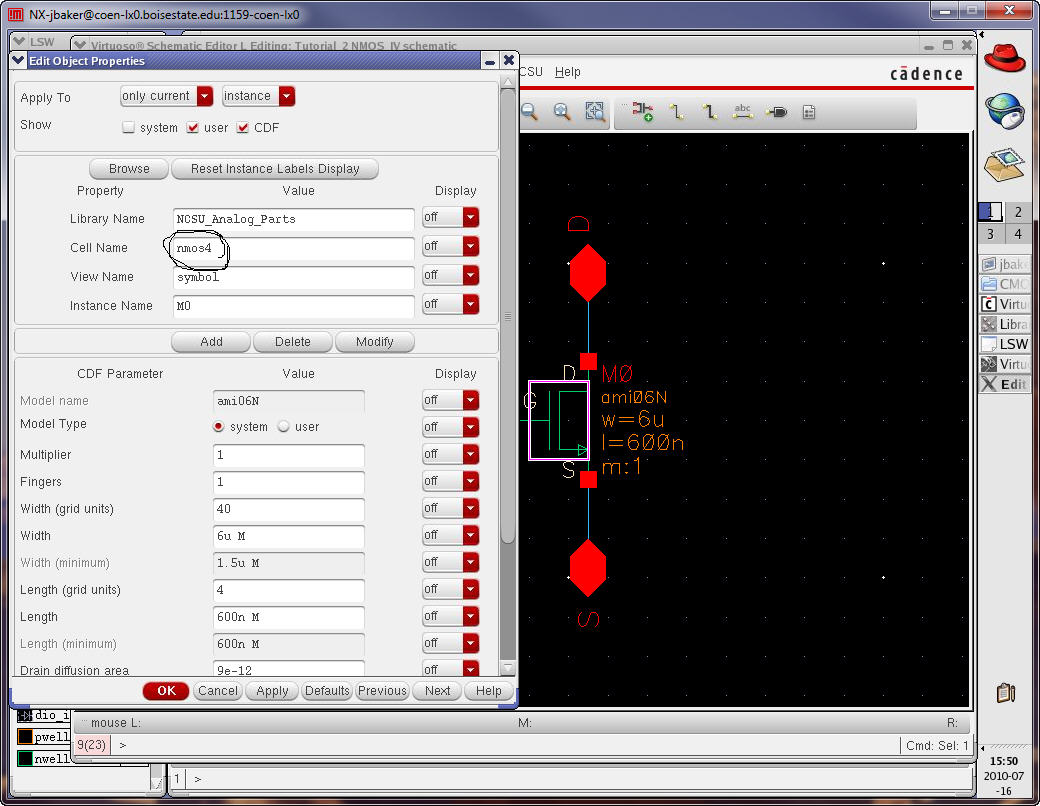
Task: Select the user Model Type radio button
Action: click(x=284, y=427)
